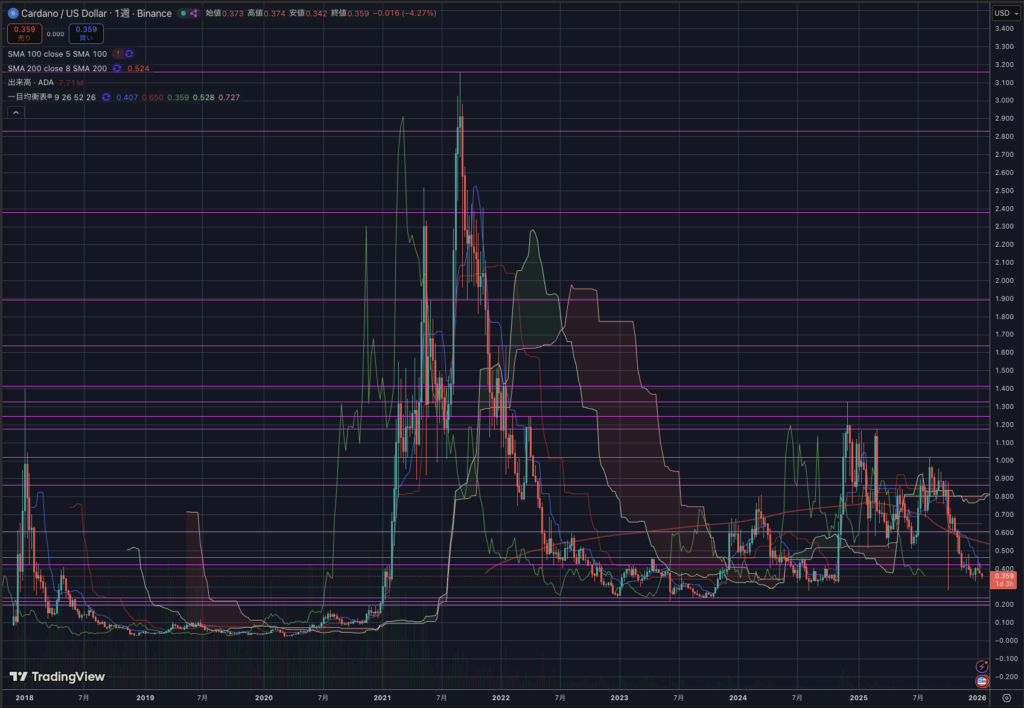The width and height of the screenshot is (1024, 708).
Task: Click the US flag economic event icon
Action: pos(982,680)
